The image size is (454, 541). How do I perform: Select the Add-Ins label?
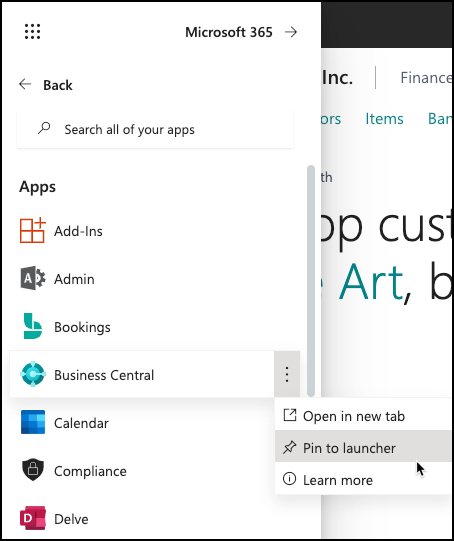(78, 231)
